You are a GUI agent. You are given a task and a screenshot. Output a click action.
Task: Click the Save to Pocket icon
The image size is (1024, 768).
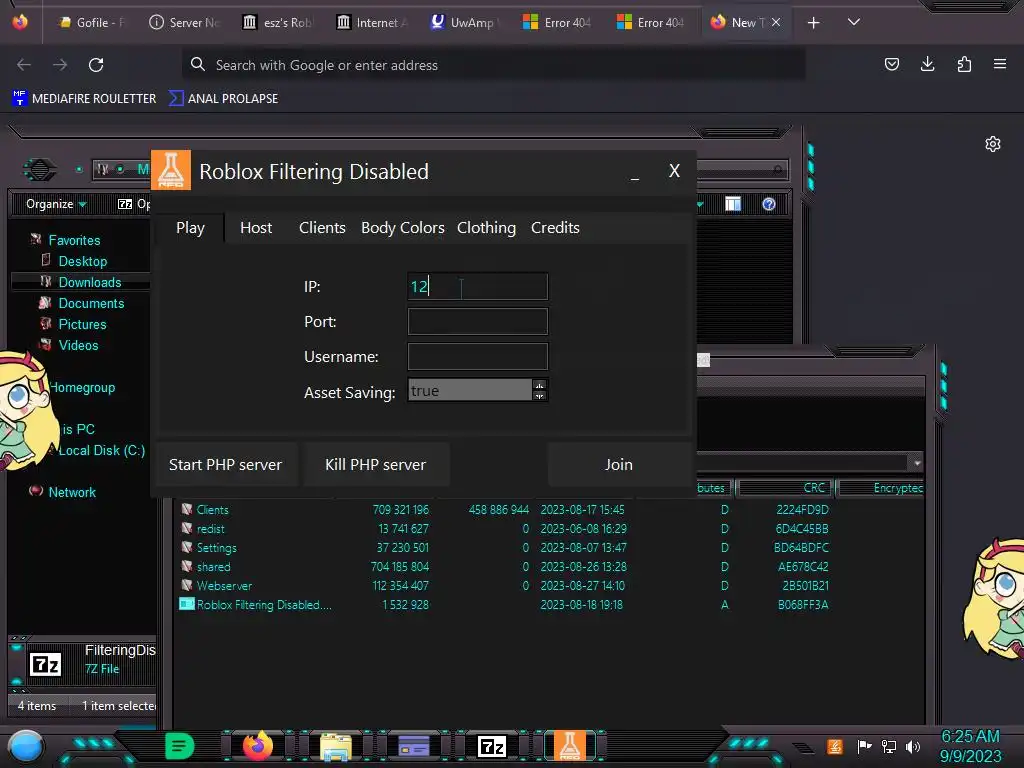[891, 64]
